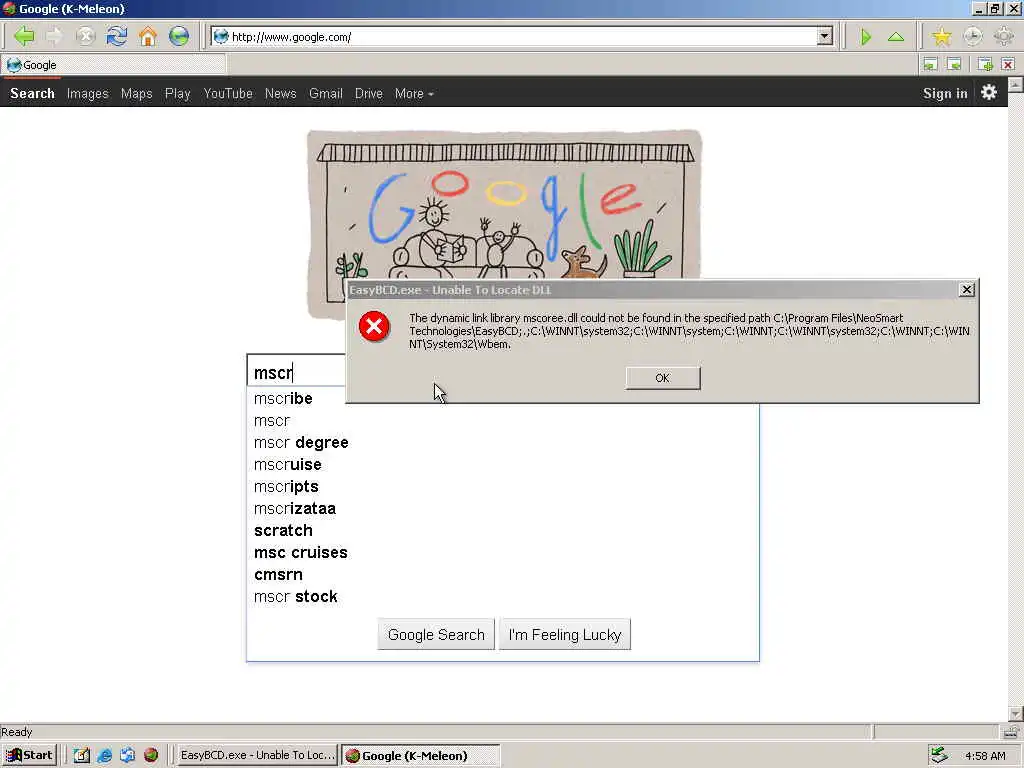Click the Google doodle image
Screen dimensions: 1024x768
click(x=504, y=205)
